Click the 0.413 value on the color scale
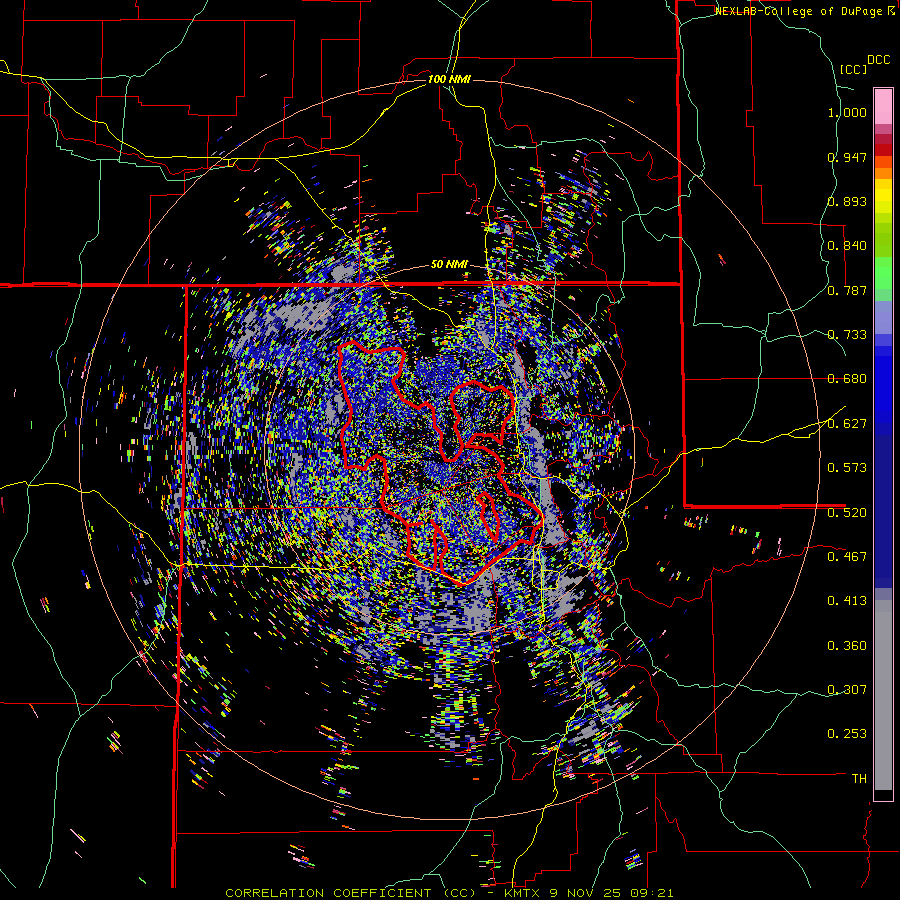Image resolution: width=900 pixels, height=900 pixels. tap(847, 601)
